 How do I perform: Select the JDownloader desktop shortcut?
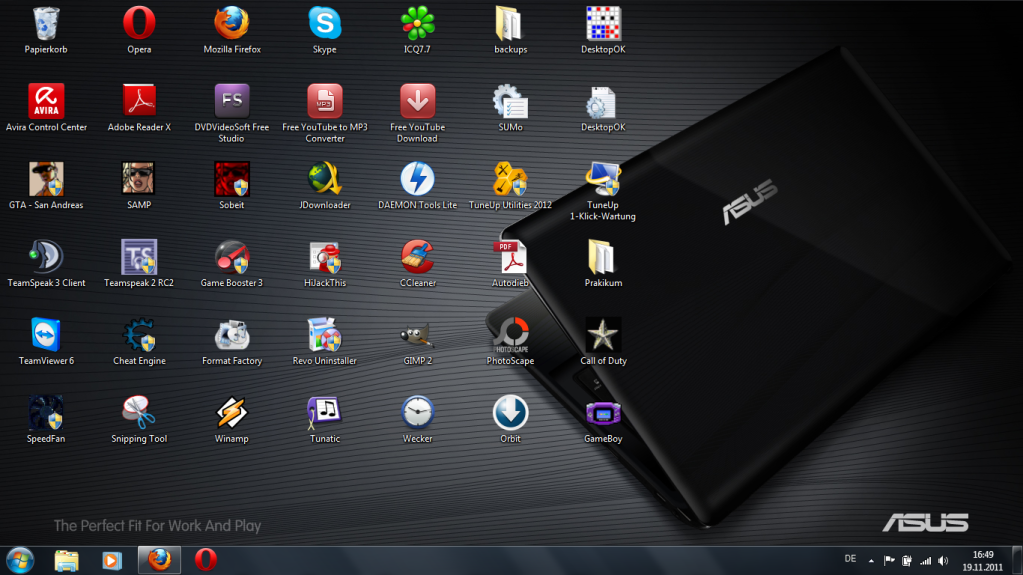[x=324, y=179]
